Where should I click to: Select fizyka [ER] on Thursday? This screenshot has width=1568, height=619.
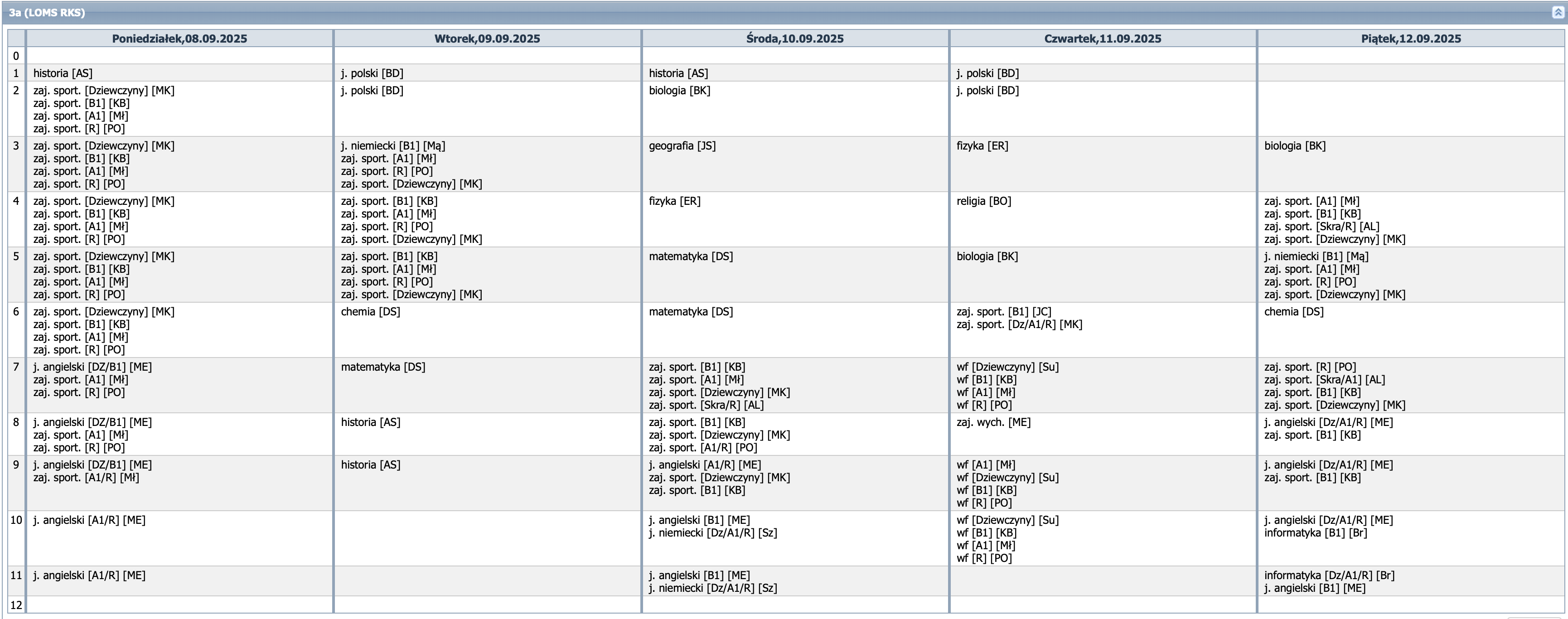(x=982, y=145)
